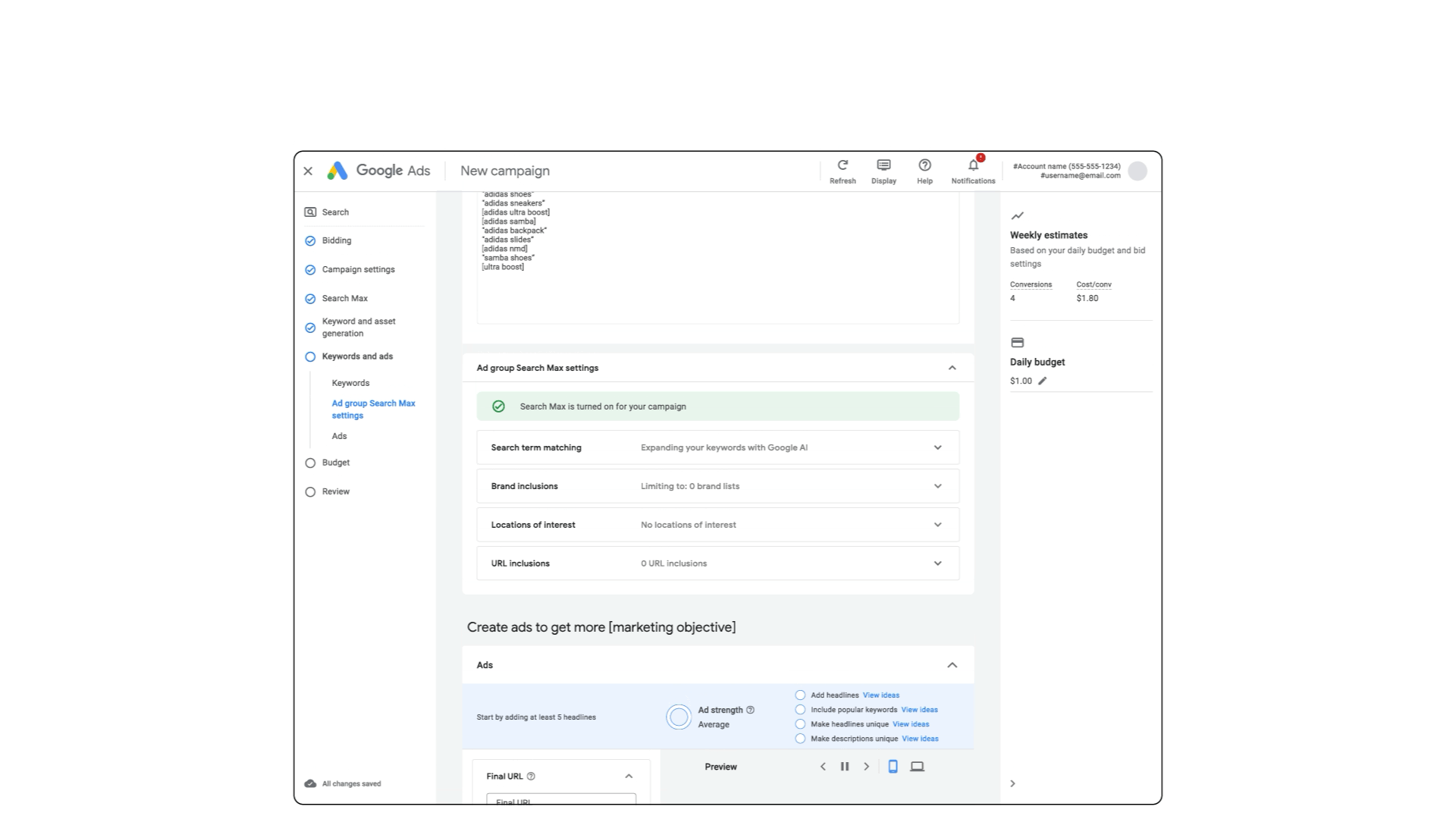Viewport: 1456px width, 819px height.
Task: Open View ideas for Add headlines
Action: coord(880,695)
